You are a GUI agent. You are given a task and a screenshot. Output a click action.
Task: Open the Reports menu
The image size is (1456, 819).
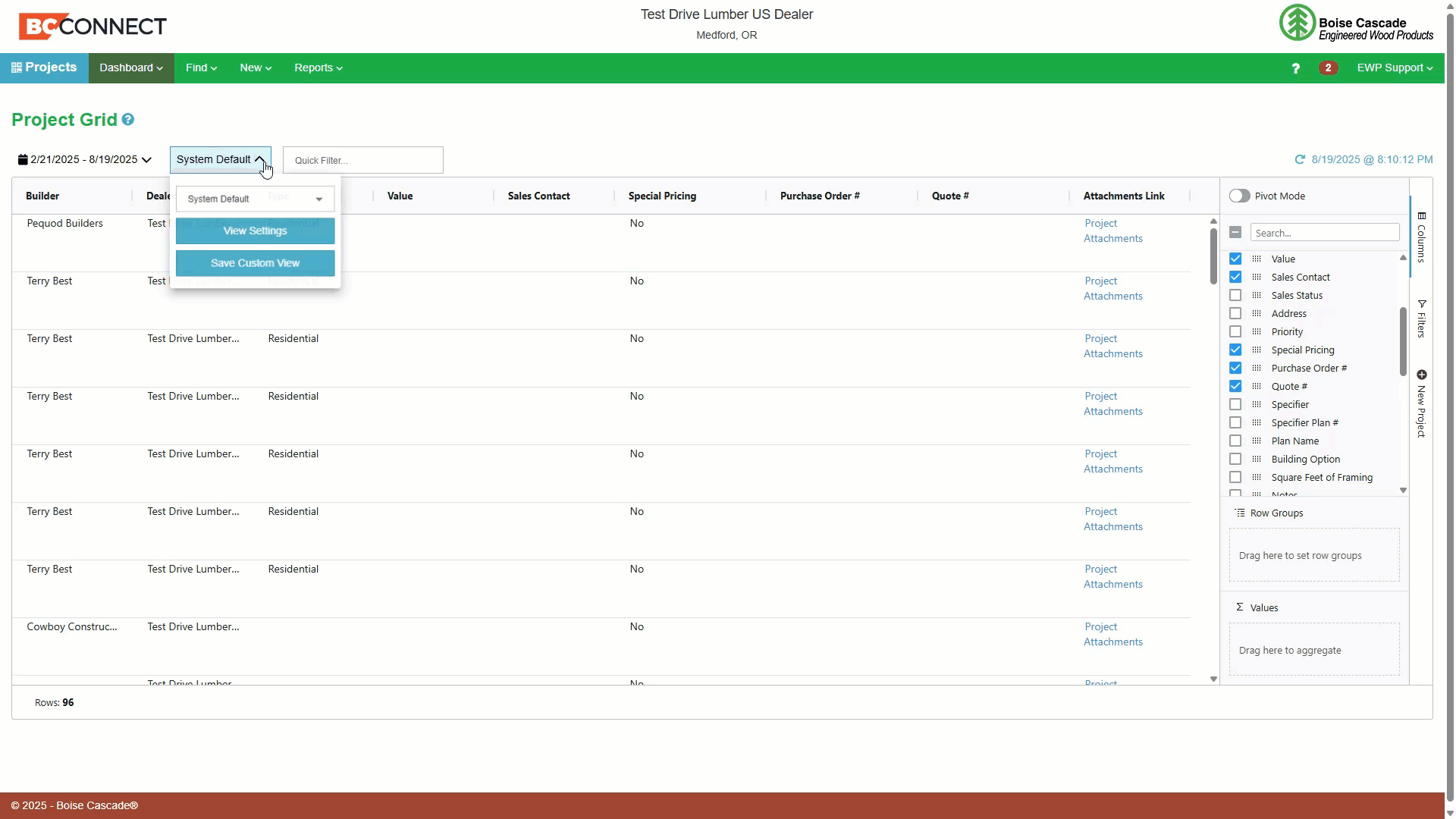(318, 67)
